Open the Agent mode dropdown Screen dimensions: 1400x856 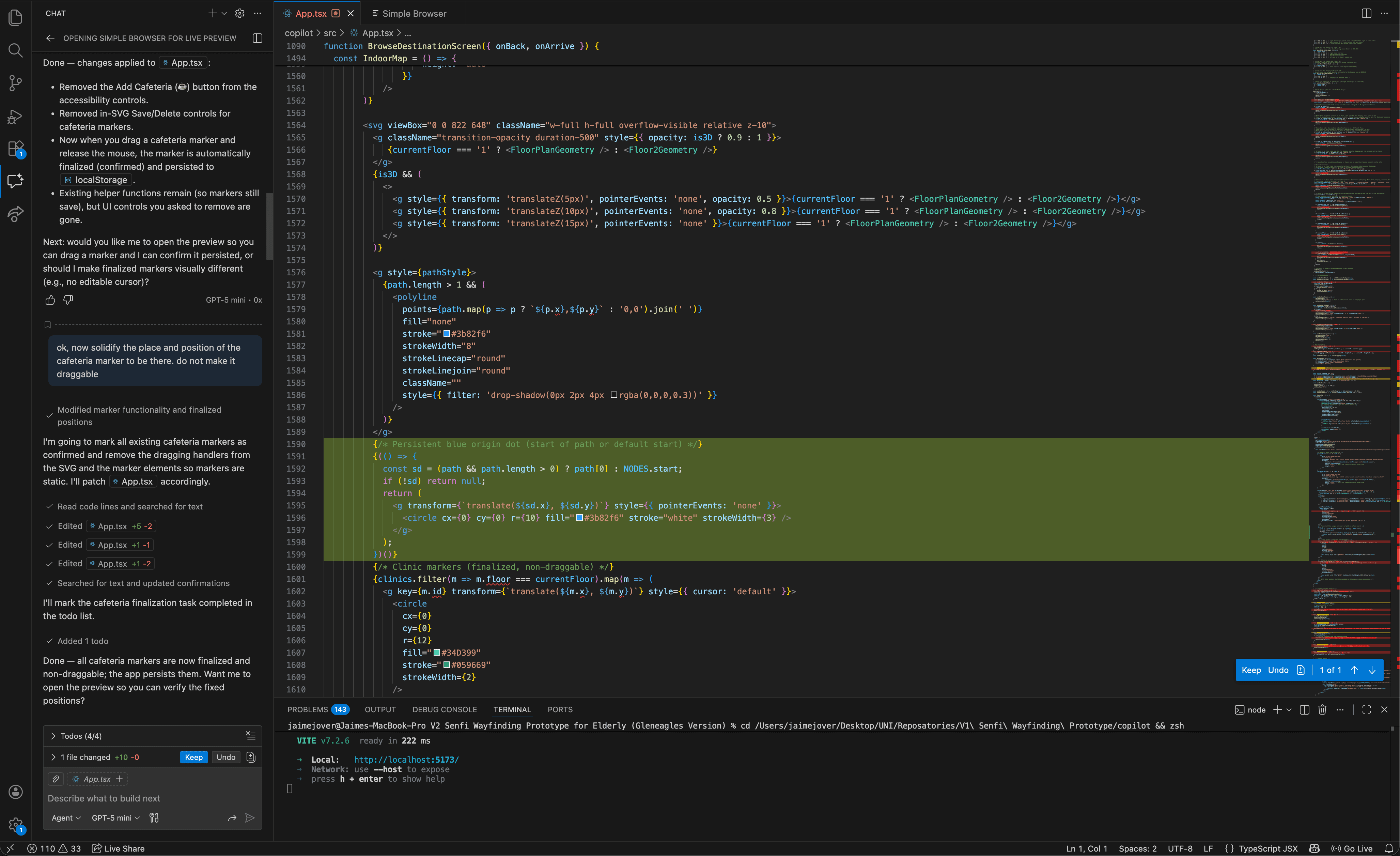(x=66, y=817)
